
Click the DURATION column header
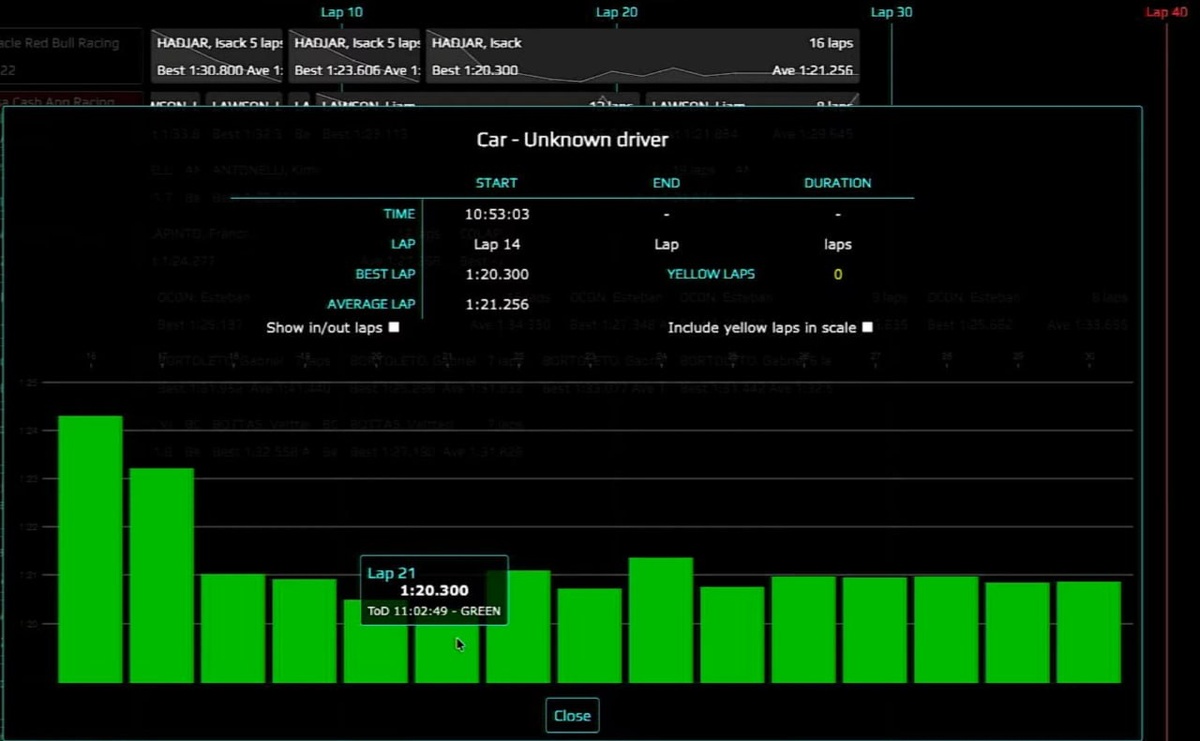click(x=838, y=183)
